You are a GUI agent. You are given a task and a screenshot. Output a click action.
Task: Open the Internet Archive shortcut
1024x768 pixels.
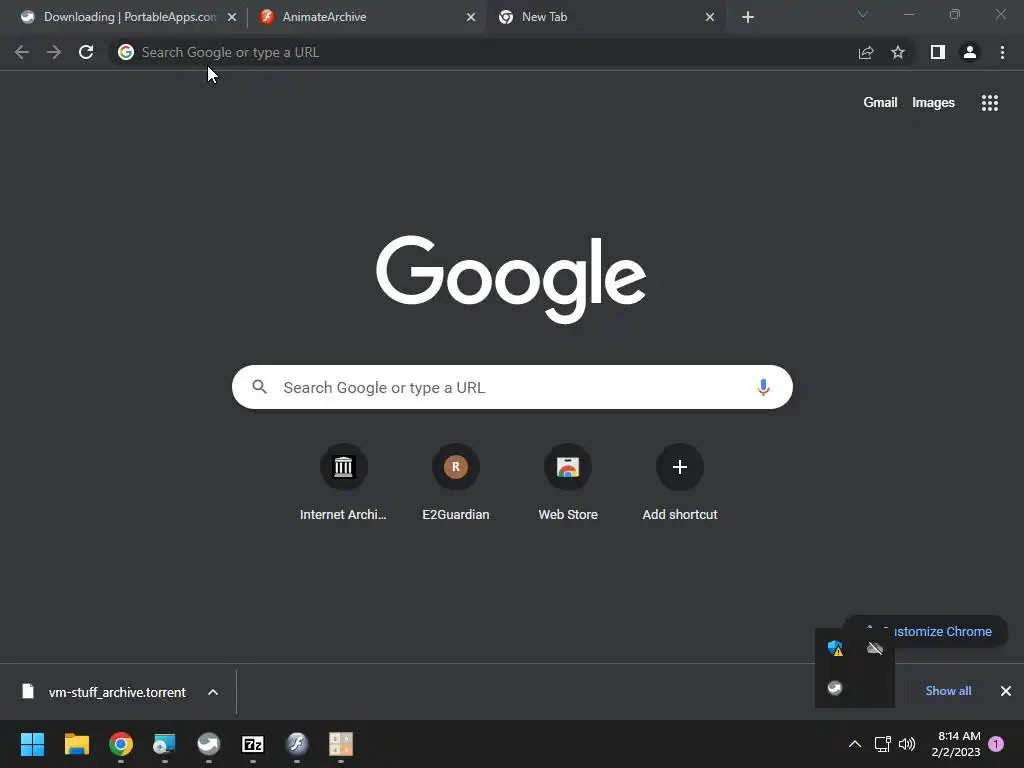pos(344,483)
